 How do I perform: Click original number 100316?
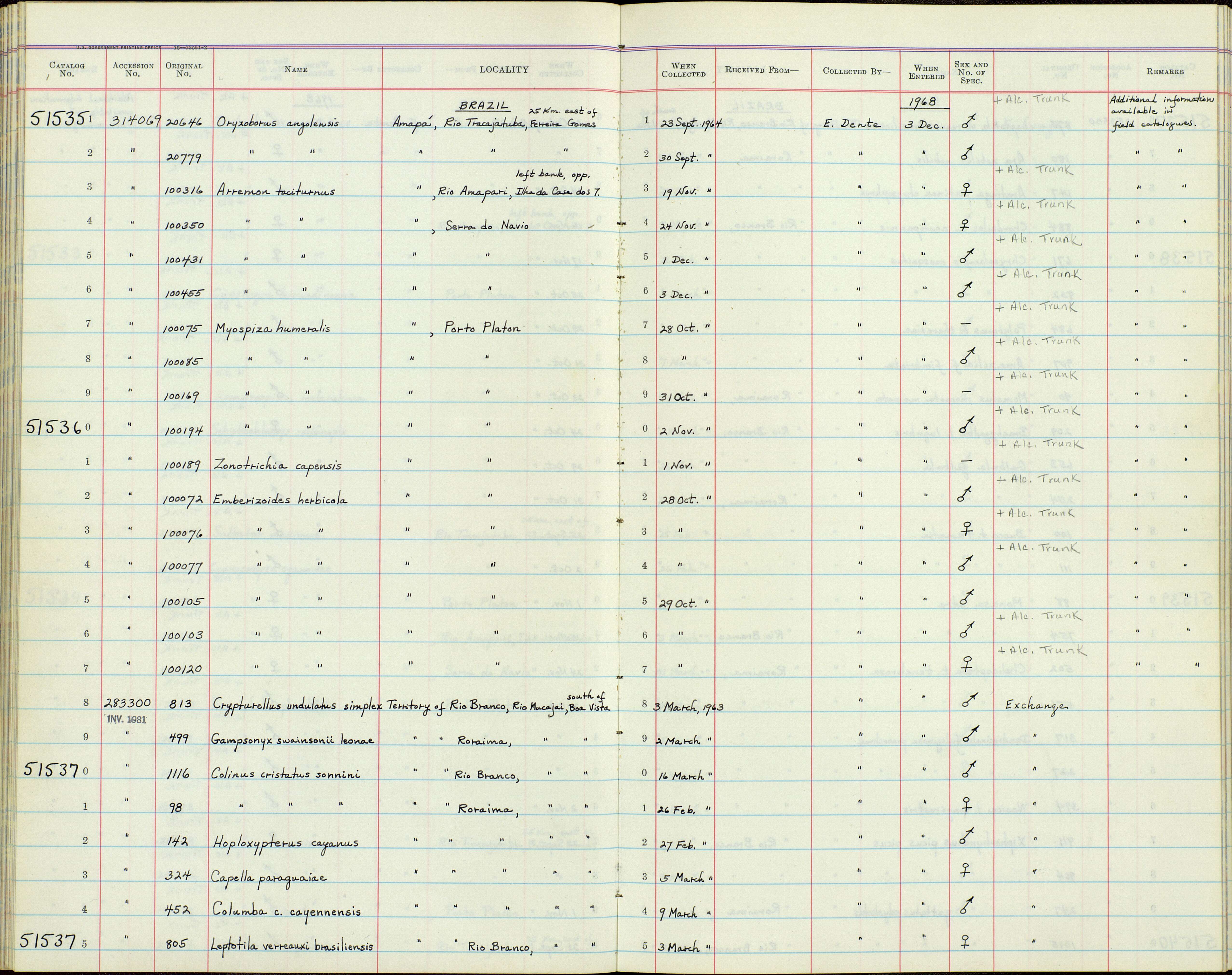coord(184,191)
